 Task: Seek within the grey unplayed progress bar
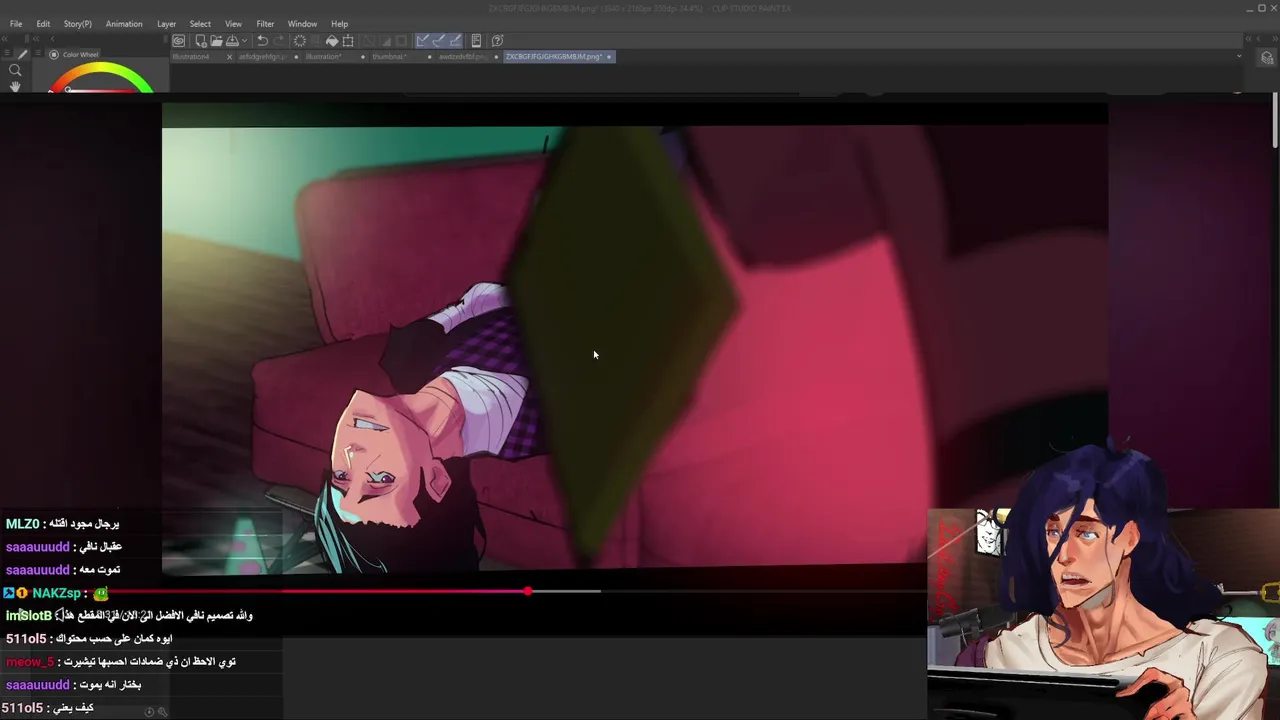(565, 591)
